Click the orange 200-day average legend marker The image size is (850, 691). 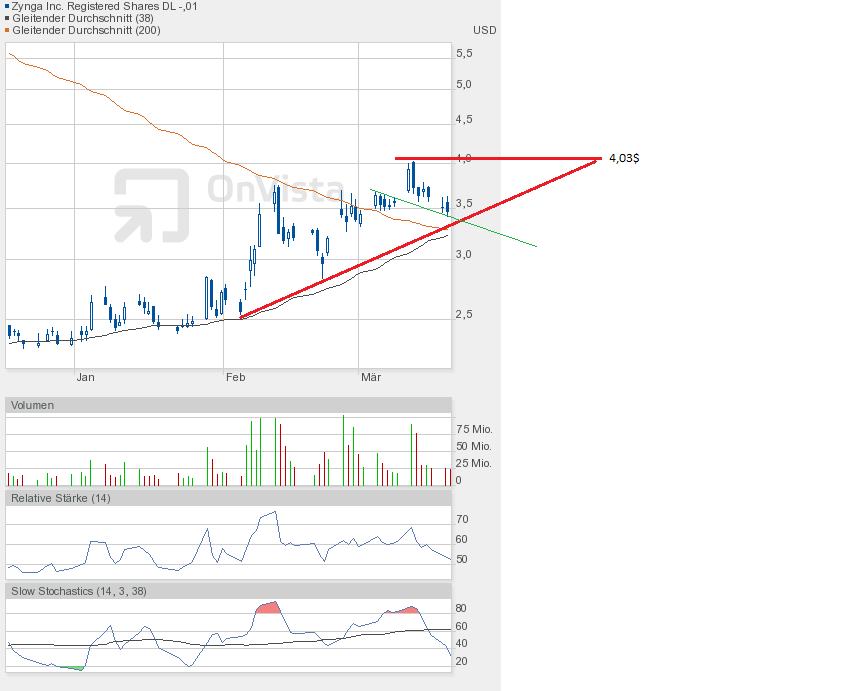pos(7,30)
